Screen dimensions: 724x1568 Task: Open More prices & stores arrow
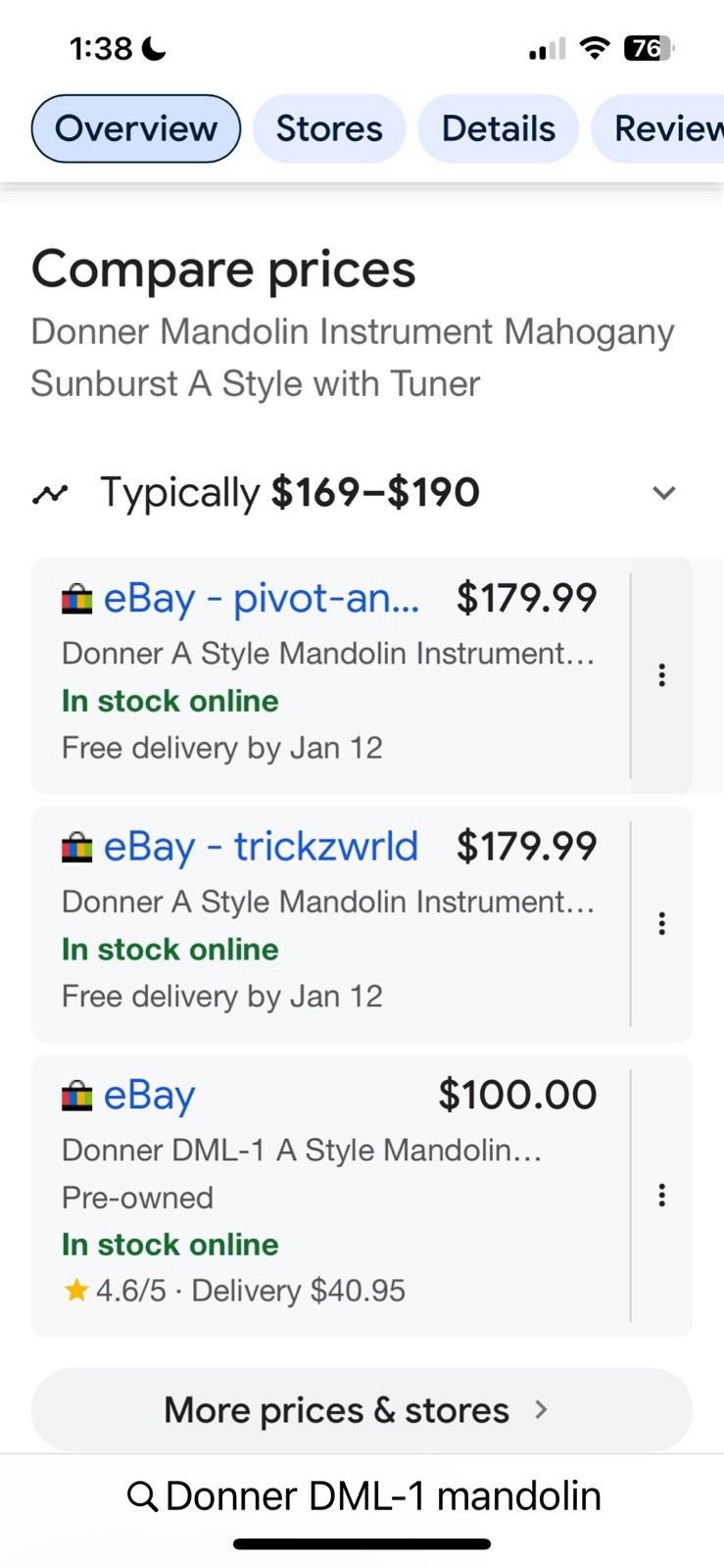(541, 1410)
